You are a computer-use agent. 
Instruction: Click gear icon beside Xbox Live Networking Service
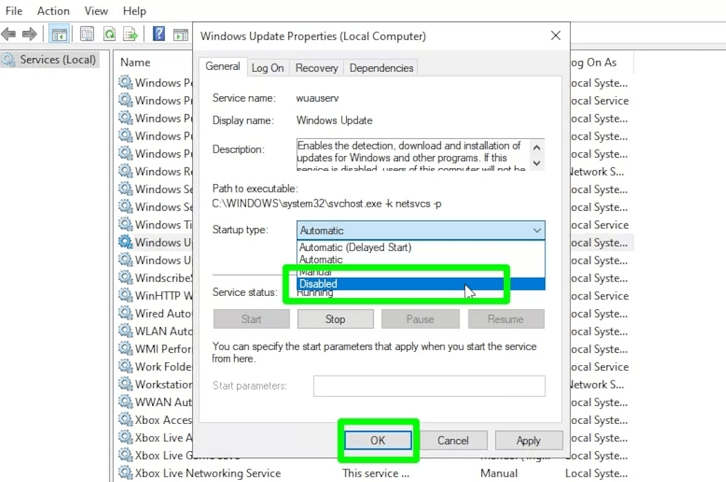pyautogui.click(x=125, y=473)
